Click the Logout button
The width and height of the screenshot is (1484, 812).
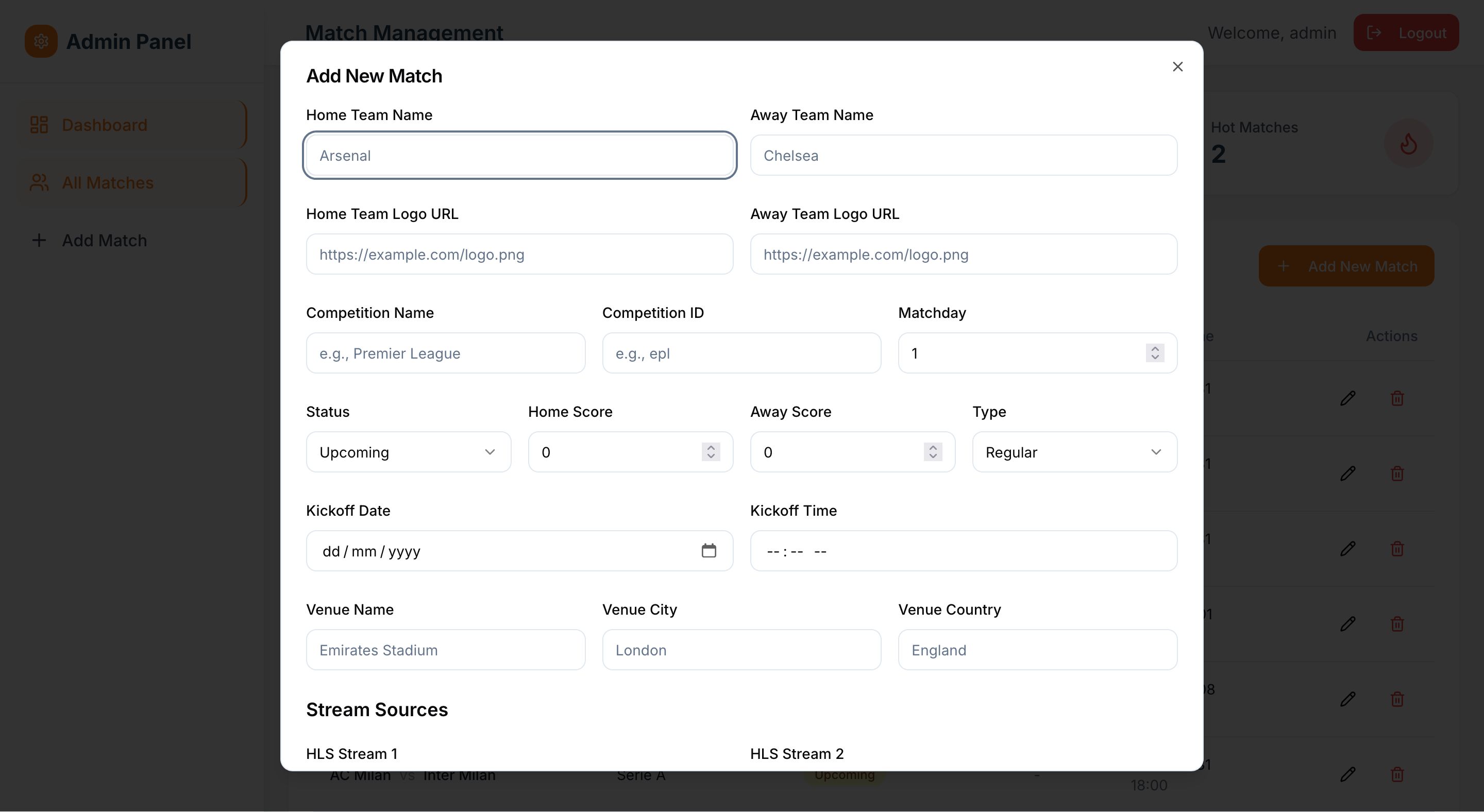(x=1406, y=33)
